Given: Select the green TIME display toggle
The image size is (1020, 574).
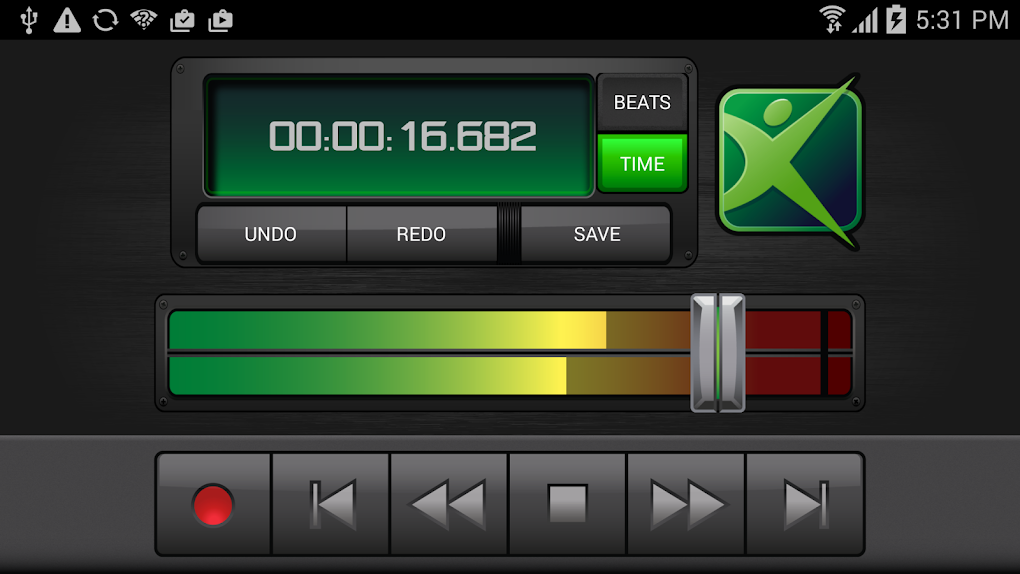Looking at the screenshot, I should coord(642,163).
